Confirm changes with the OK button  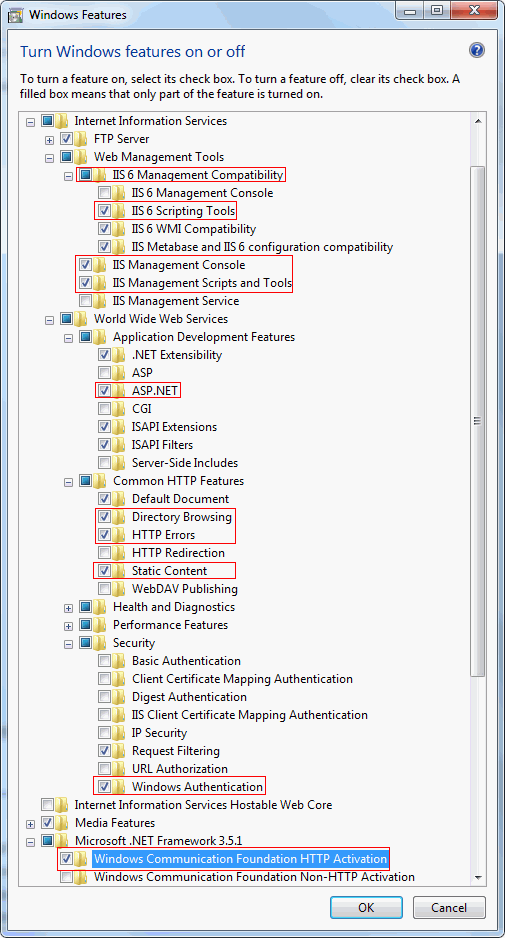point(366,907)
